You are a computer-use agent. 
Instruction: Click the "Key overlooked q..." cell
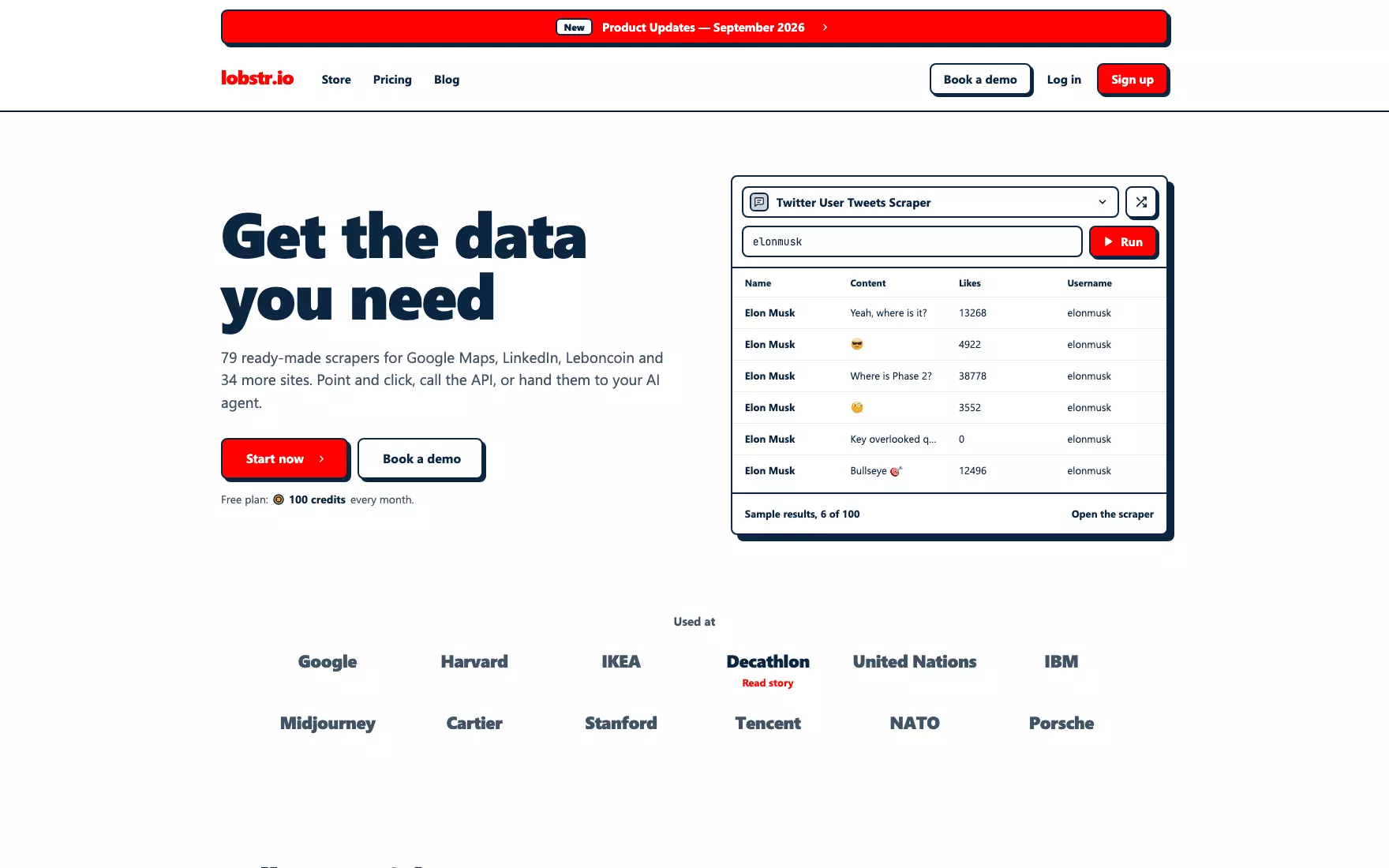[893, 440]
